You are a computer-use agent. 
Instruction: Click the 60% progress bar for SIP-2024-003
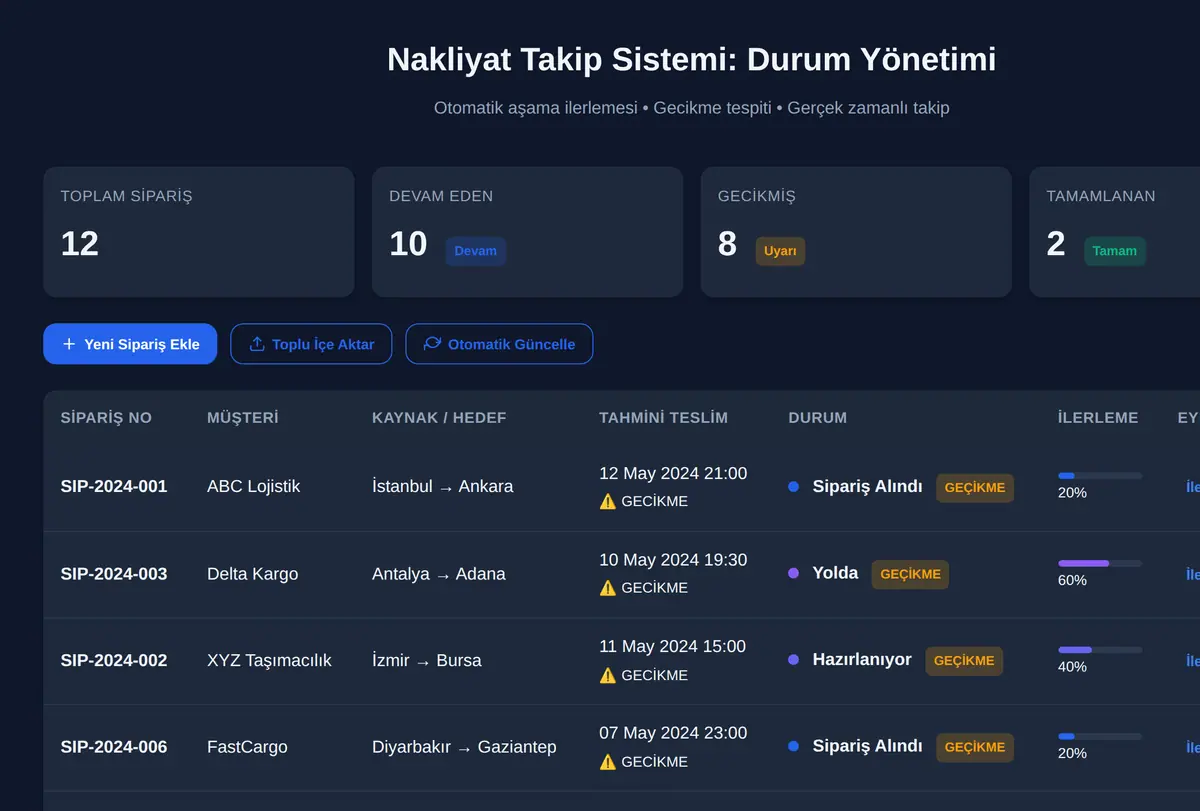(1100, 563)
